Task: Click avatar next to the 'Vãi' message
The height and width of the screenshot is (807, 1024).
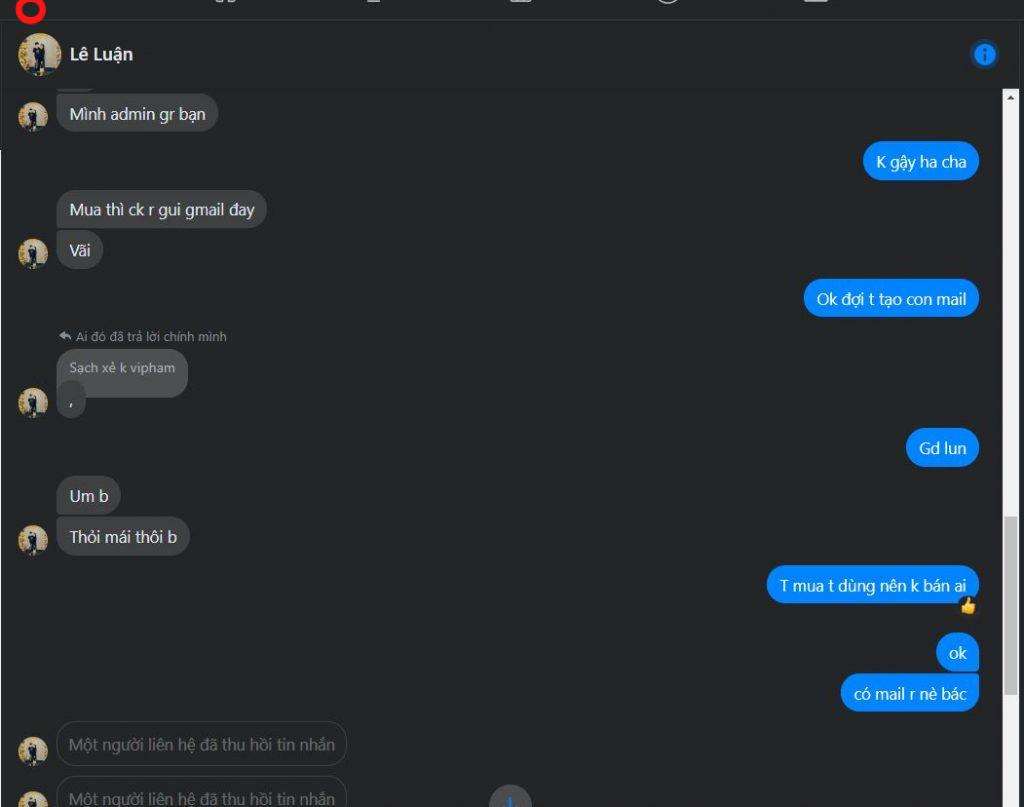Action: [33, 253]
